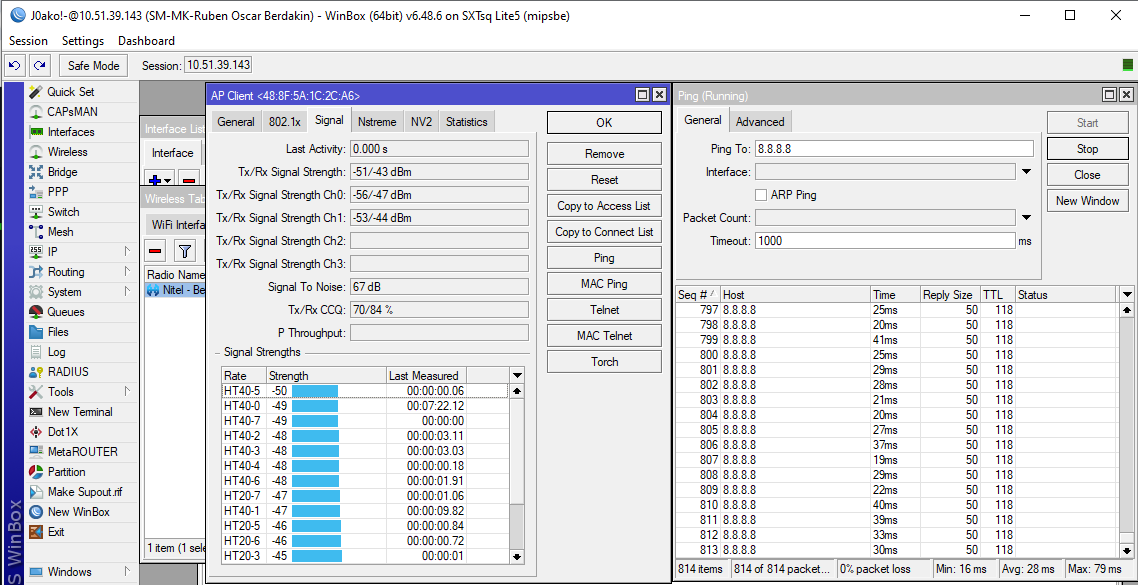The image size is (1138, 585).
Task: Toggle the Safe Mode button
Action: point(93,65)
